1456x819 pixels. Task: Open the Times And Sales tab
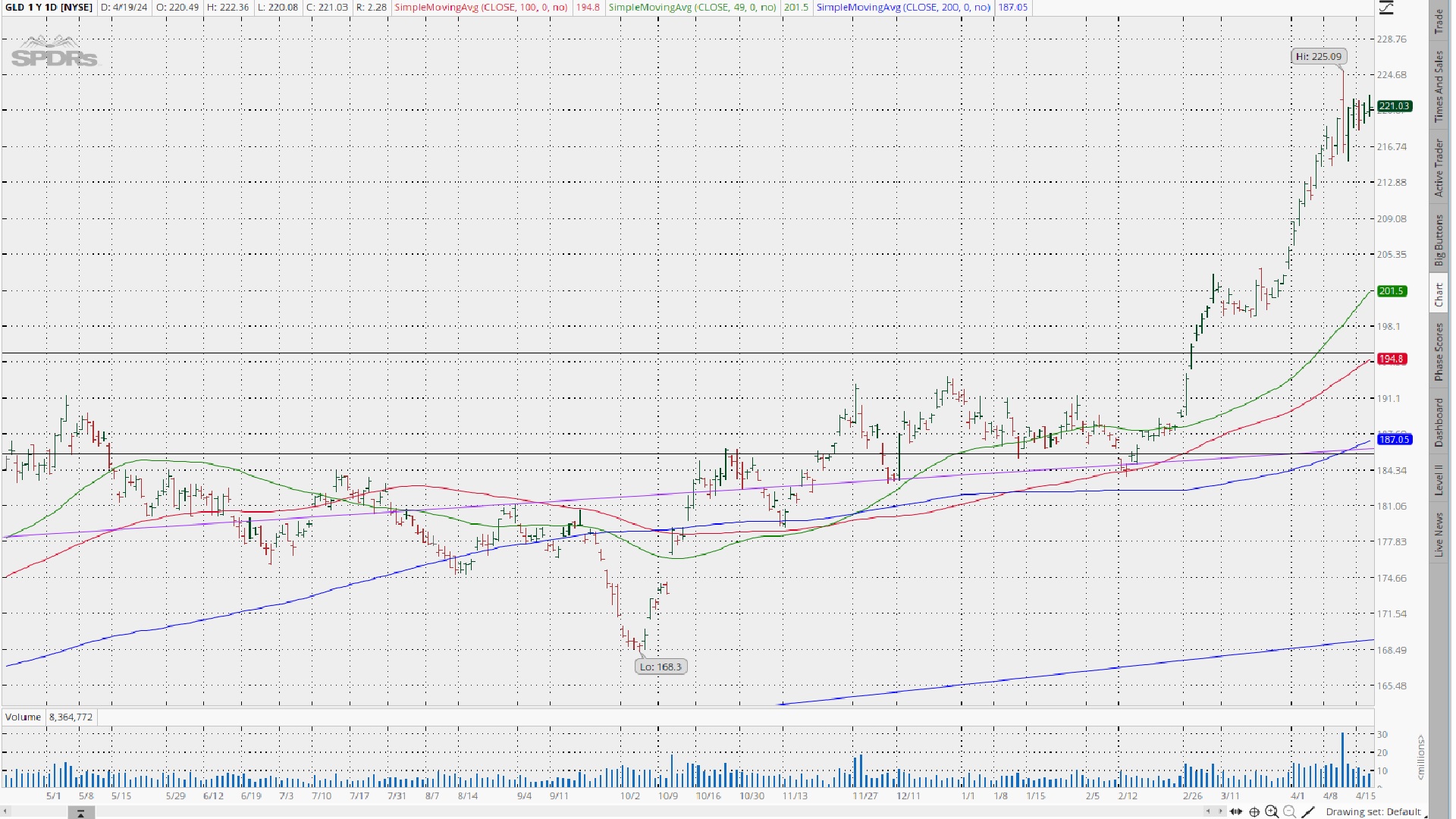point(1439,86)
